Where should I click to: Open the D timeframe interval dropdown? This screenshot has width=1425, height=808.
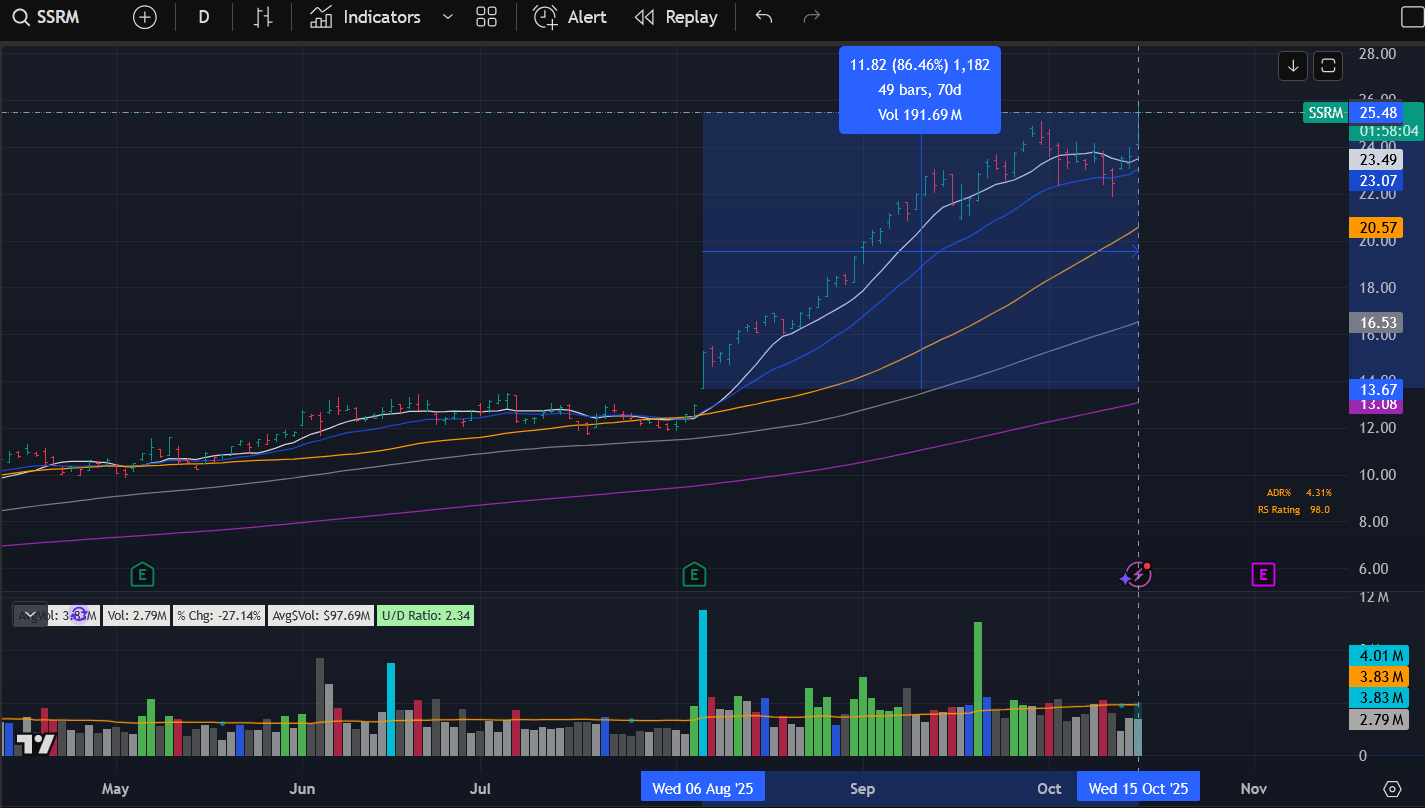[204, 17]
